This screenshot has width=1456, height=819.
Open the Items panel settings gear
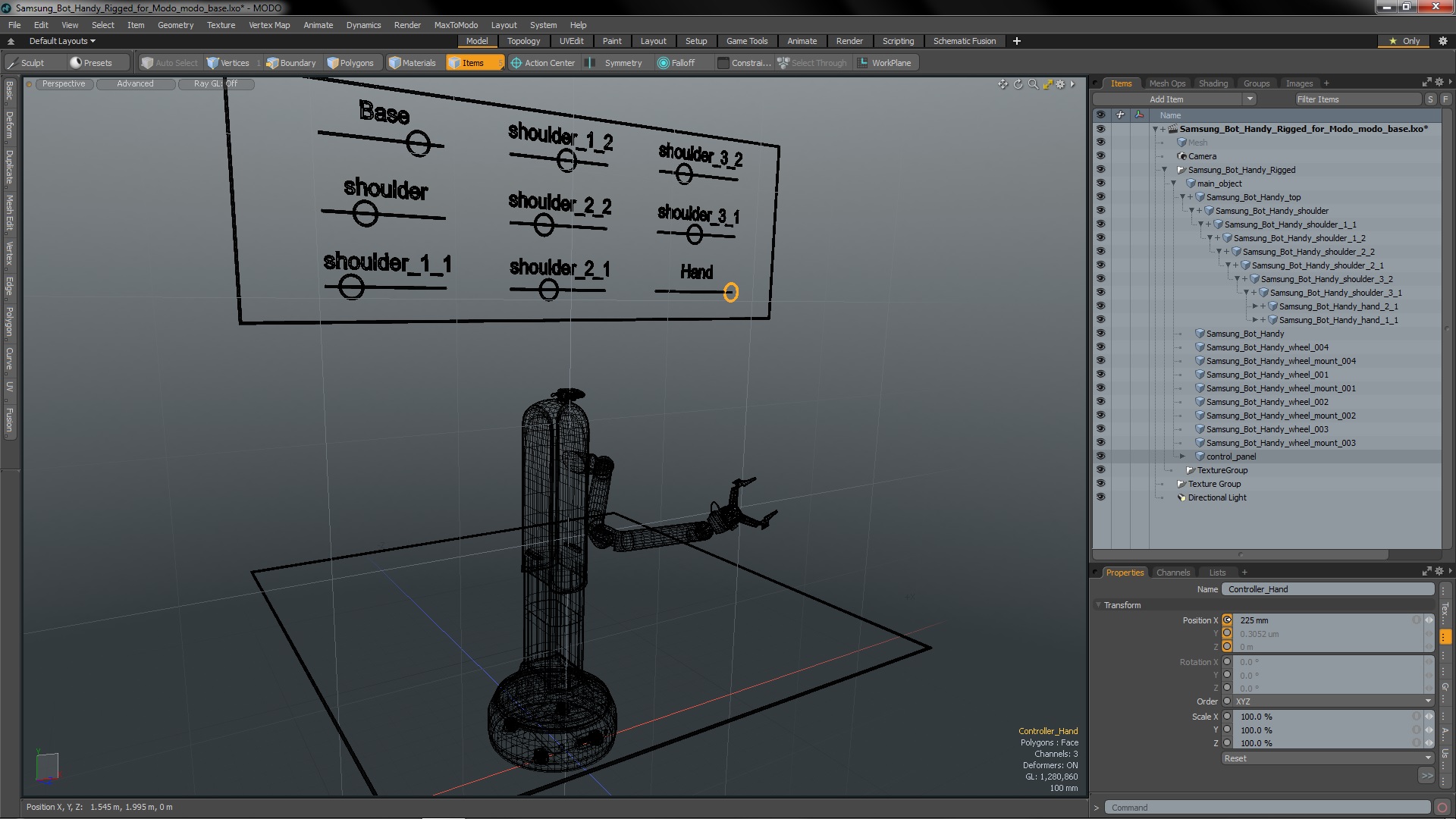click(1439, 82)
